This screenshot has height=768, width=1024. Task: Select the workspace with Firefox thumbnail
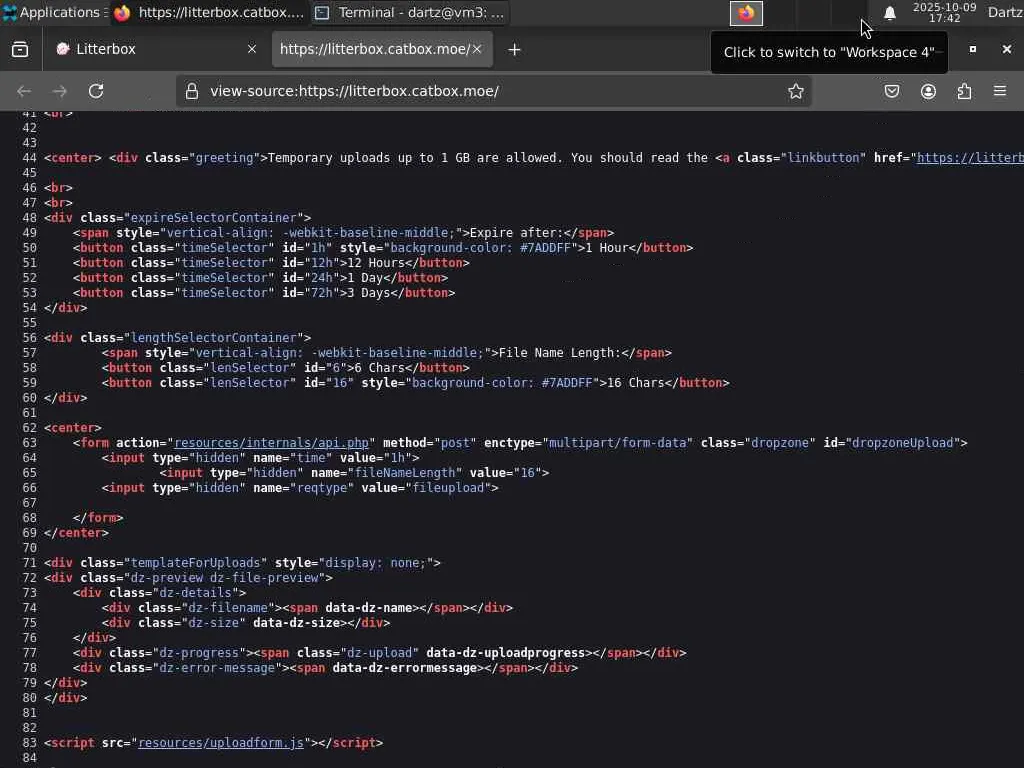coord(746,13)
